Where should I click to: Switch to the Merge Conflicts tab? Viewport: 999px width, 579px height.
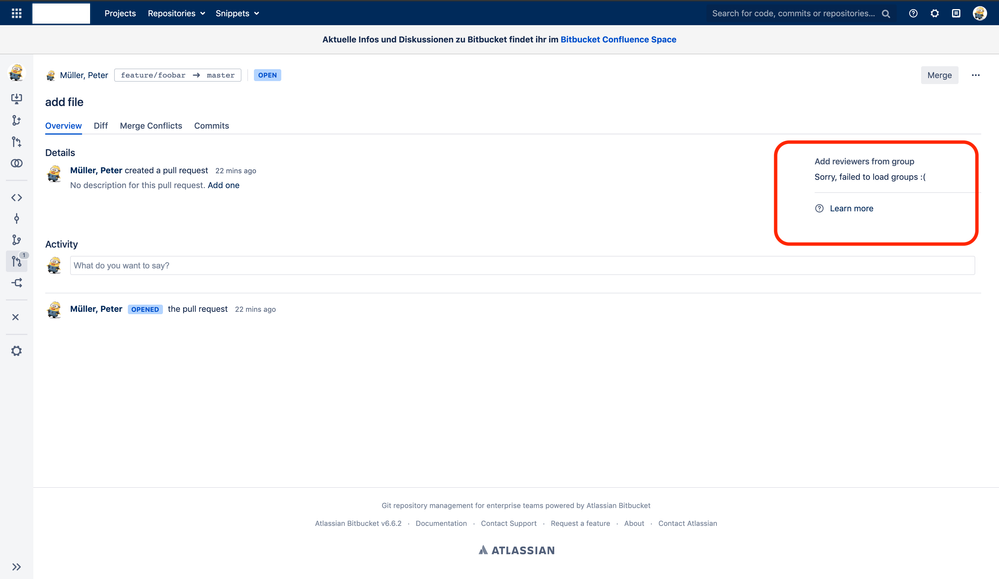151,125
